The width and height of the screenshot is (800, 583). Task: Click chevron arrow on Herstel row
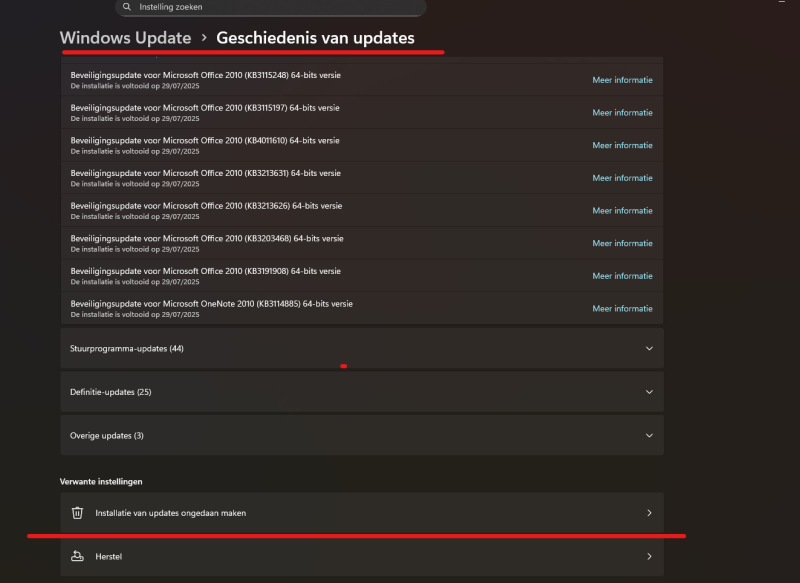(649, 556)
